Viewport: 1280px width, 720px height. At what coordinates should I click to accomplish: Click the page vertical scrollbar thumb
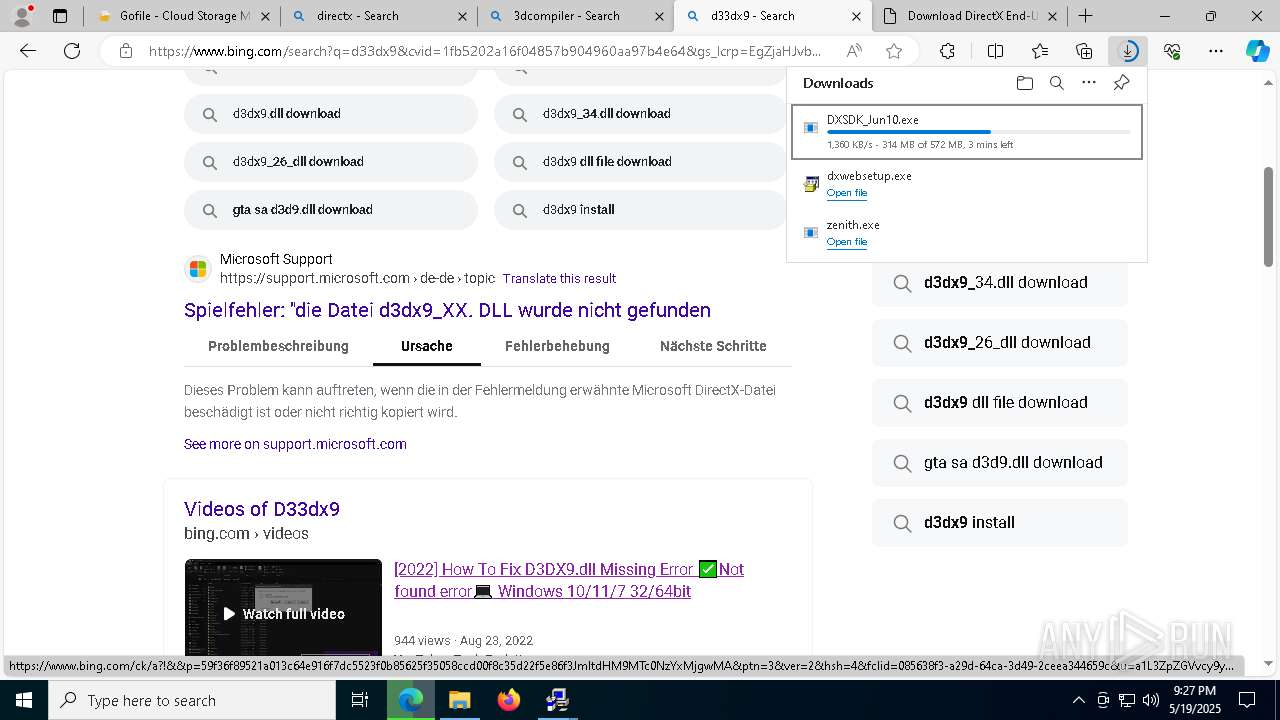click(x=1269, y=216)
